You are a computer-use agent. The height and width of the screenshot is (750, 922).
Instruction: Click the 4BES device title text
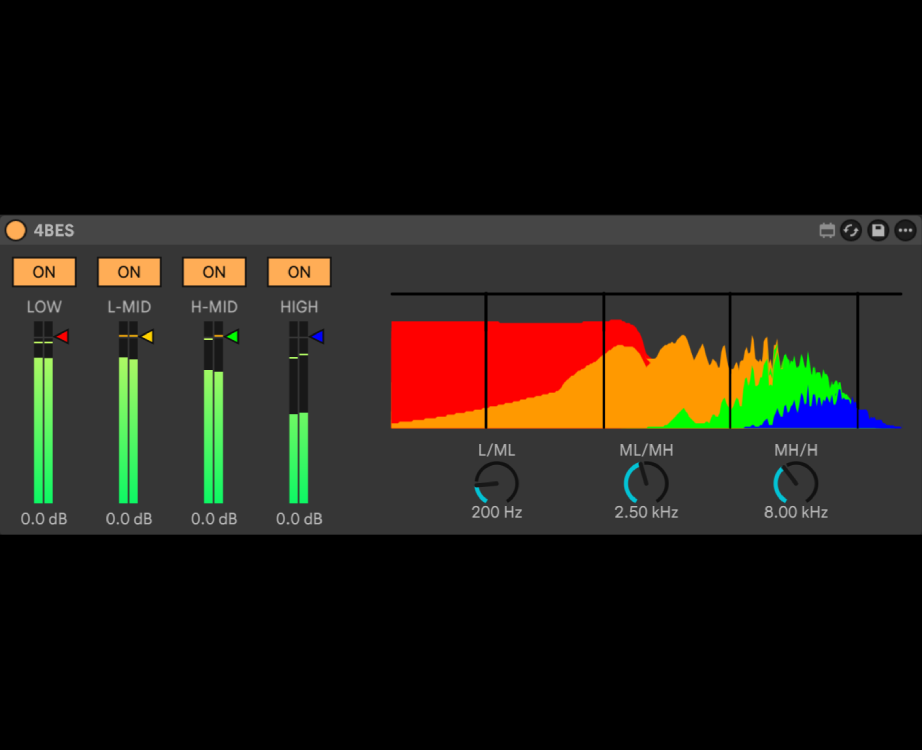(x=54, y=231)
